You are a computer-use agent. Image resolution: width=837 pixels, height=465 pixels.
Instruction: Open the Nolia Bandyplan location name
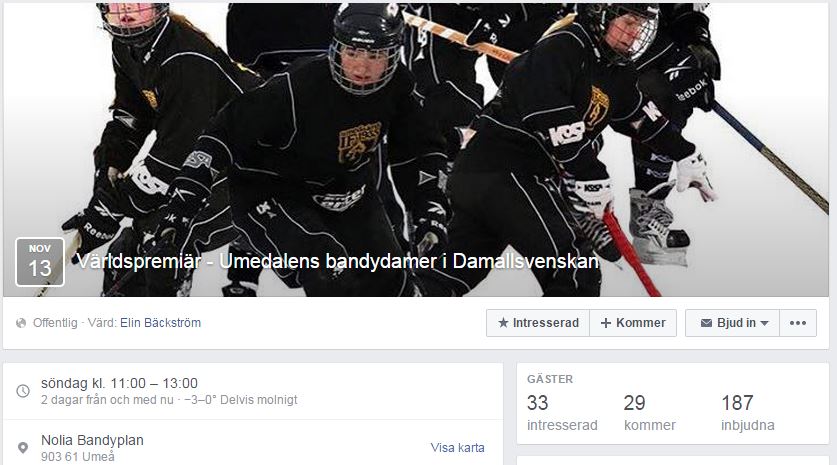coord(92,440)
